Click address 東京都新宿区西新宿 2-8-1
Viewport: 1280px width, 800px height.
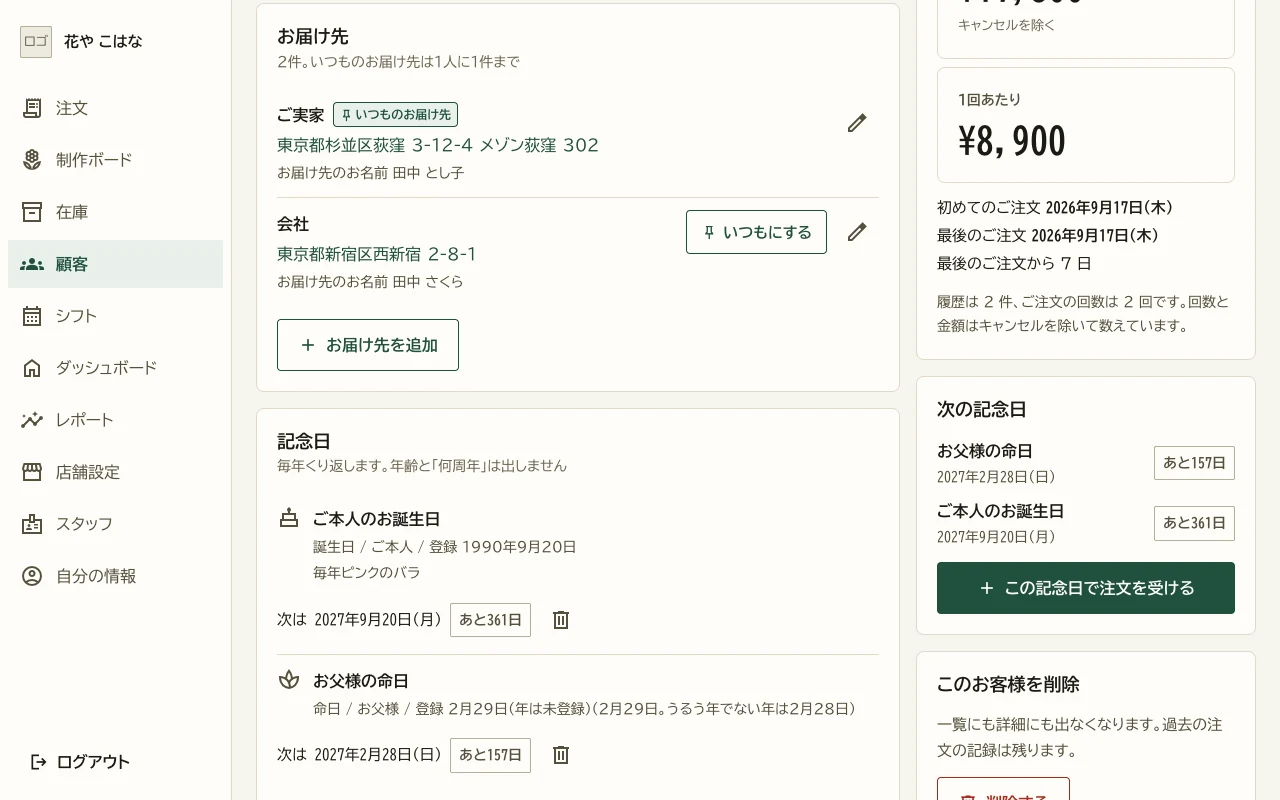tap(377, 254)
